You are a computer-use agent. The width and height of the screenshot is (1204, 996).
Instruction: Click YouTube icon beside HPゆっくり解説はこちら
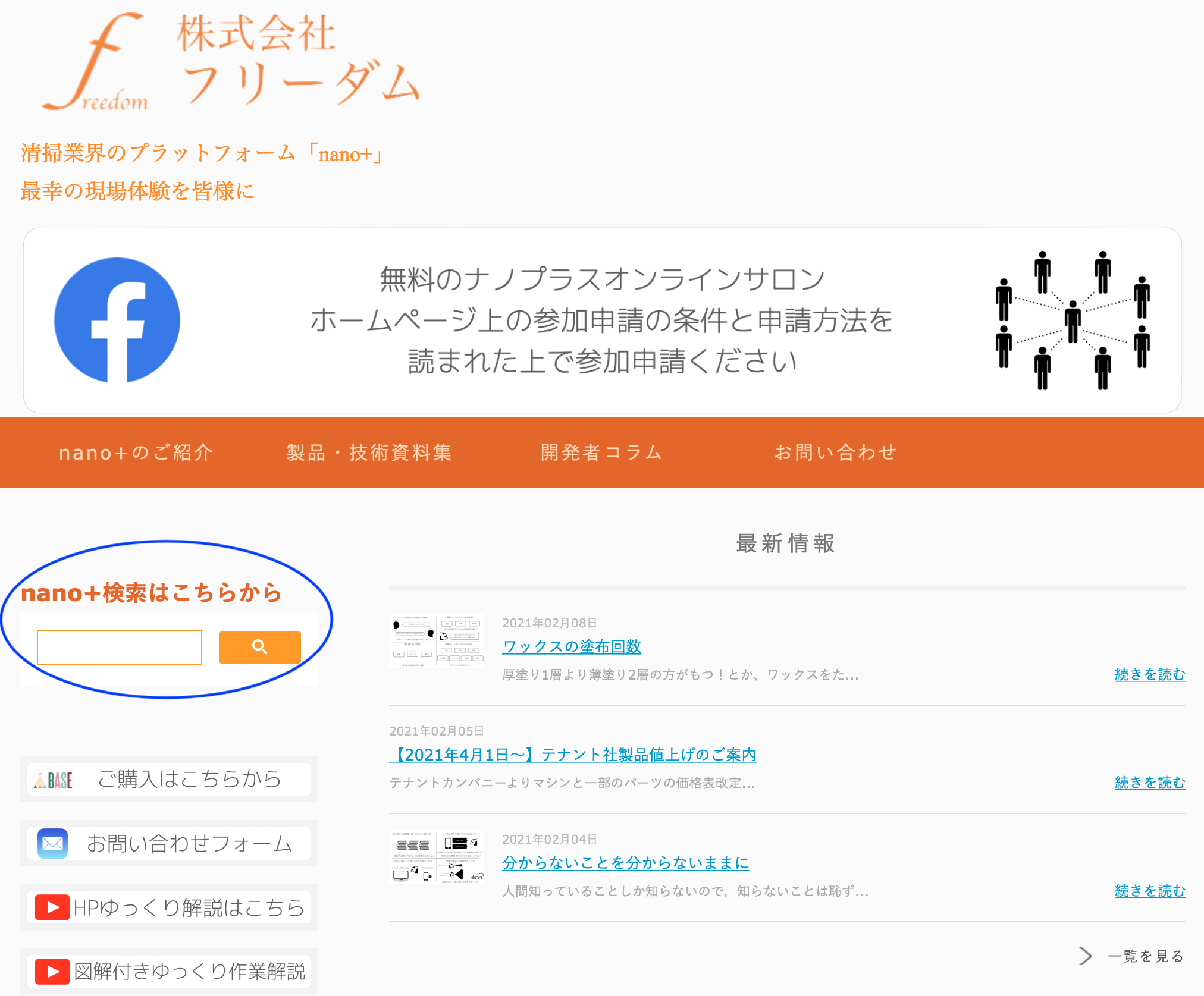pos(52,907)
